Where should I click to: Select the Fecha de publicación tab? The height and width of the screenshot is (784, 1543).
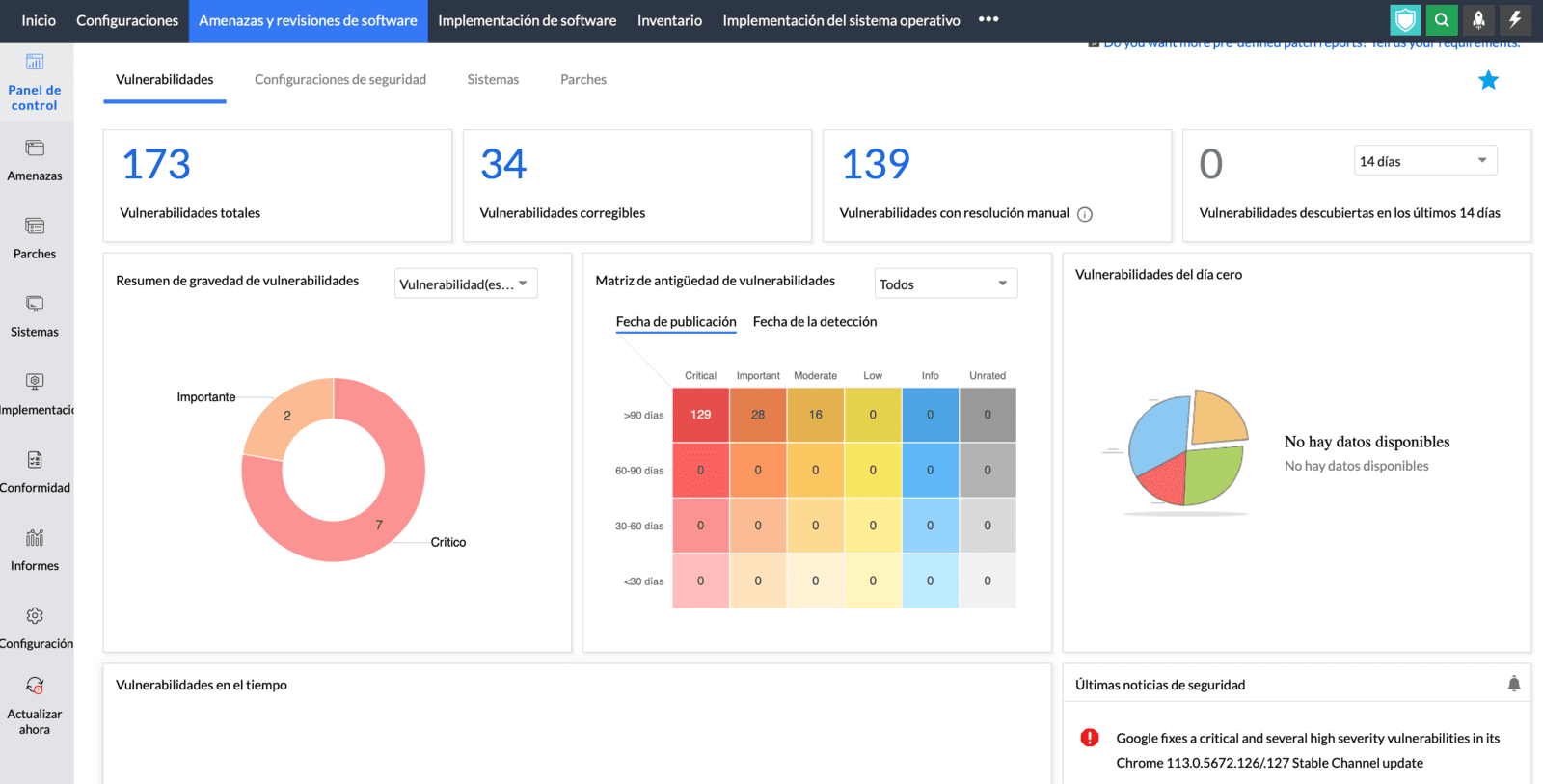(676, 322)
